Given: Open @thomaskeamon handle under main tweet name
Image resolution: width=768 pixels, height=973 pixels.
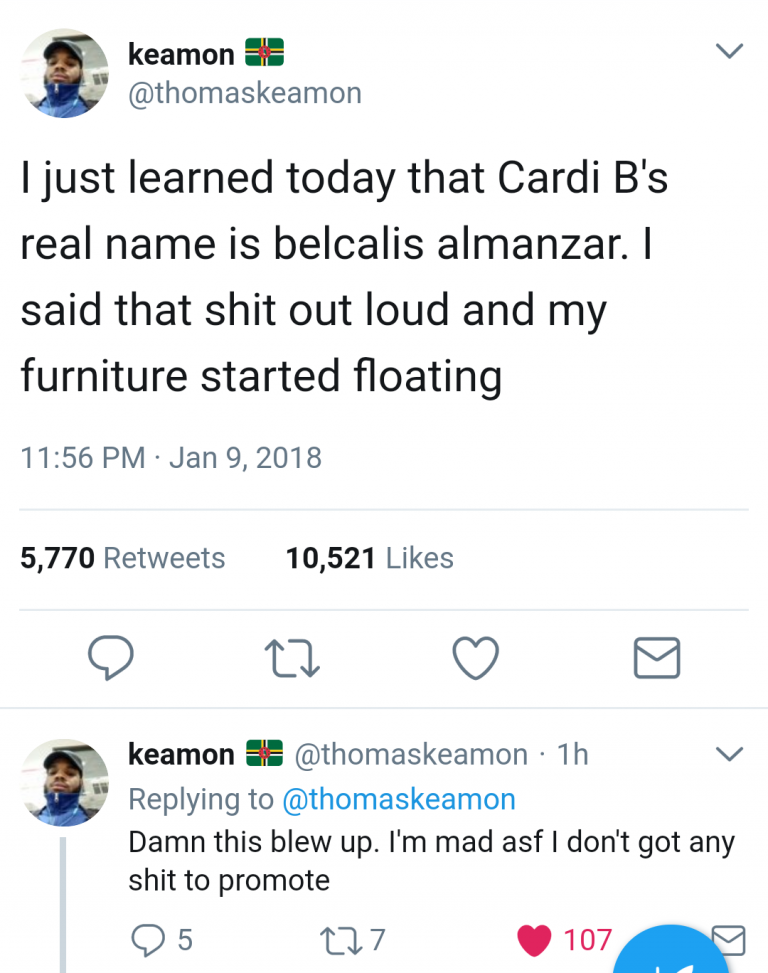Looking at the screenshot, I should (x=245, y=94).
